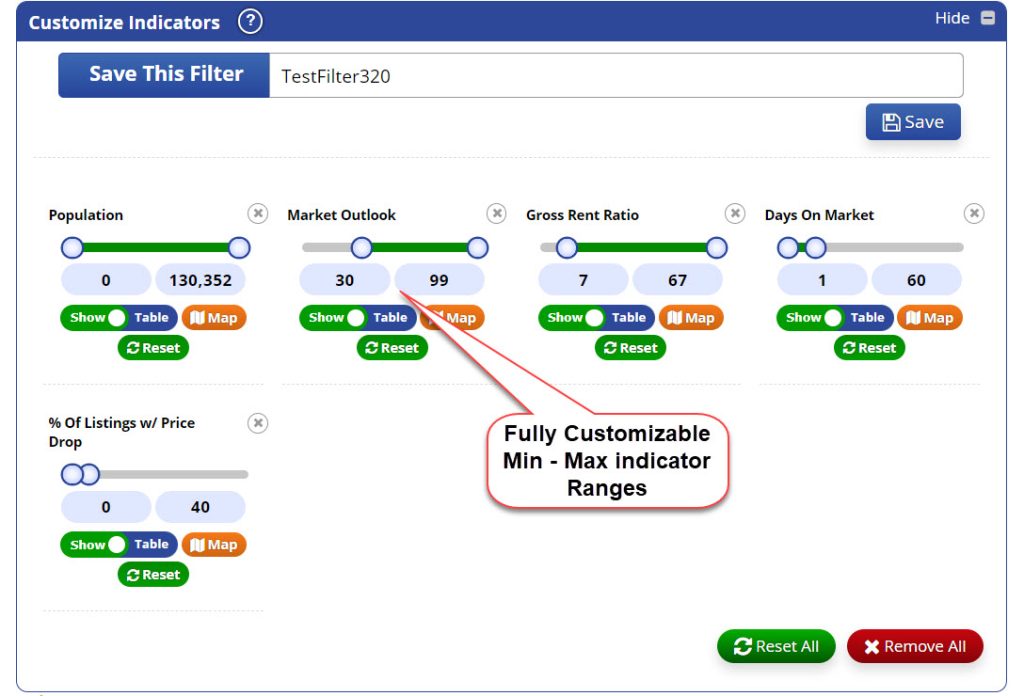
Task: Click Population maximum value 130,352 field
Action: (x=200, y=280)
